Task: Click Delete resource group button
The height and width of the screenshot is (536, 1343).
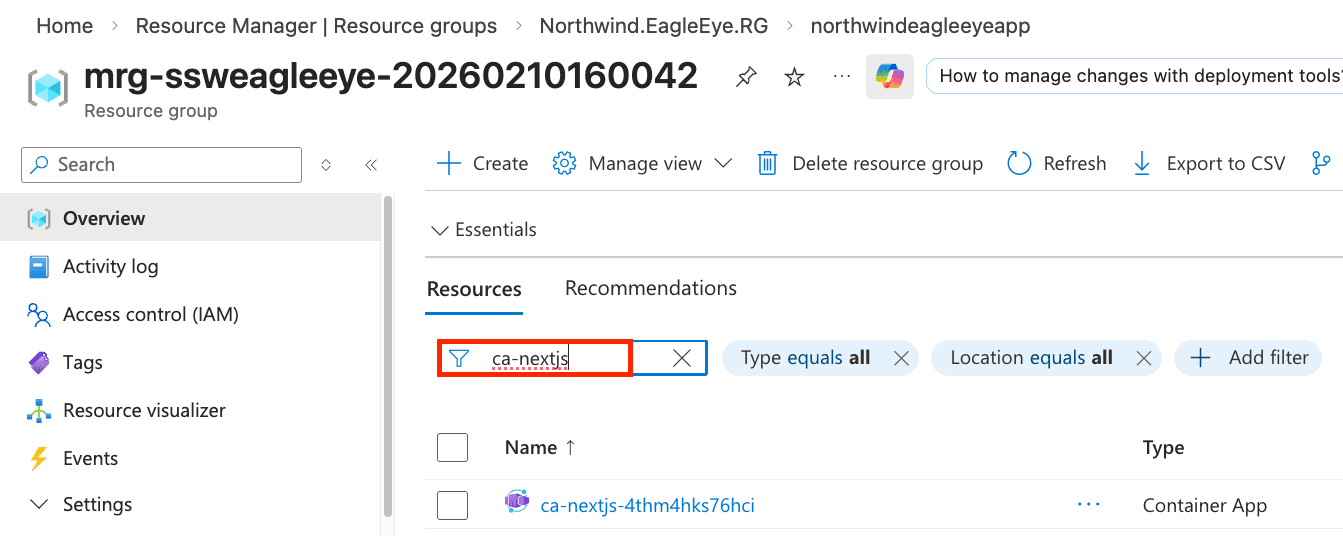Action: click(x=870, y=164)
